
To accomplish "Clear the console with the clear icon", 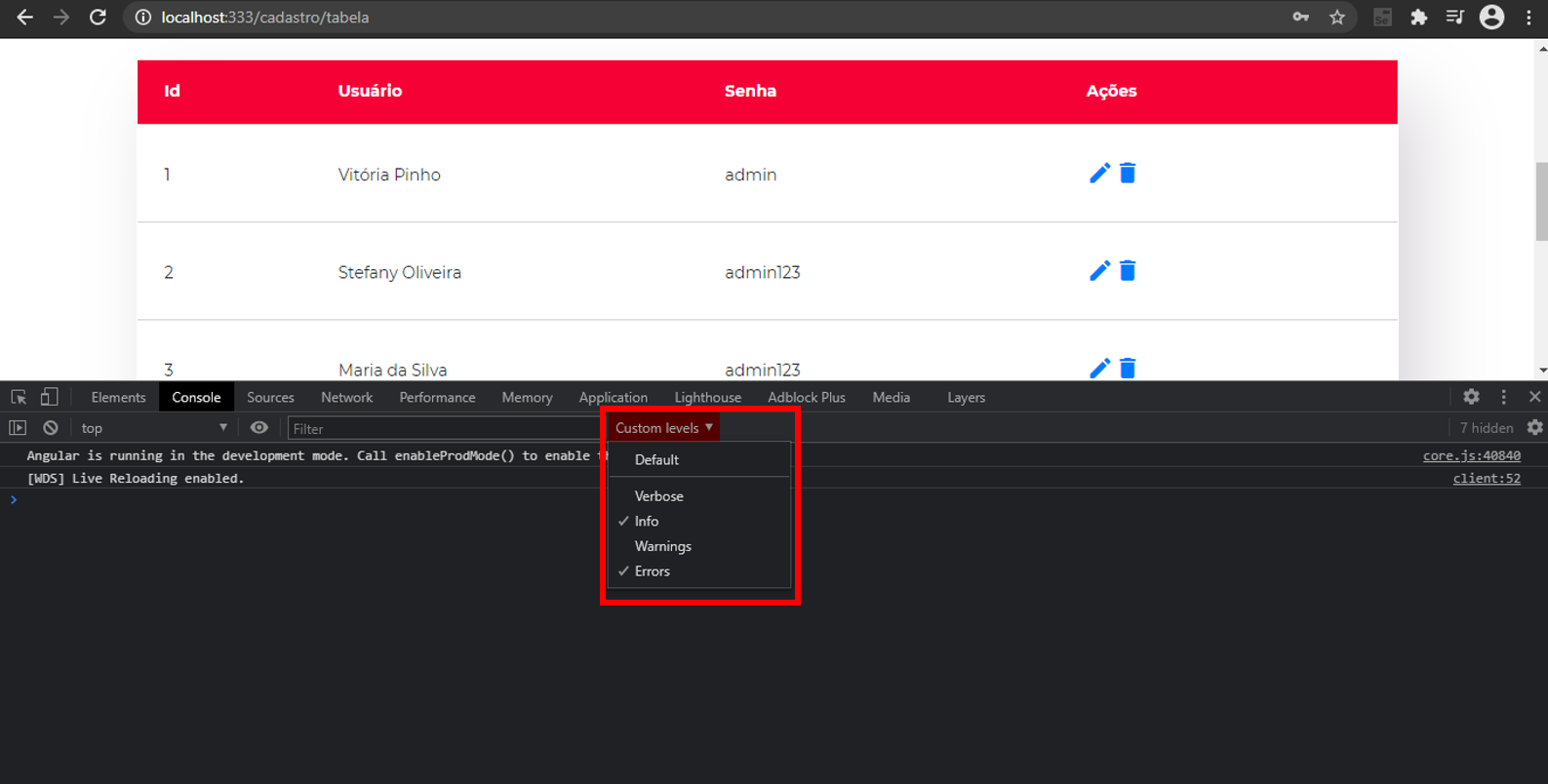I will tap(51, 428).
